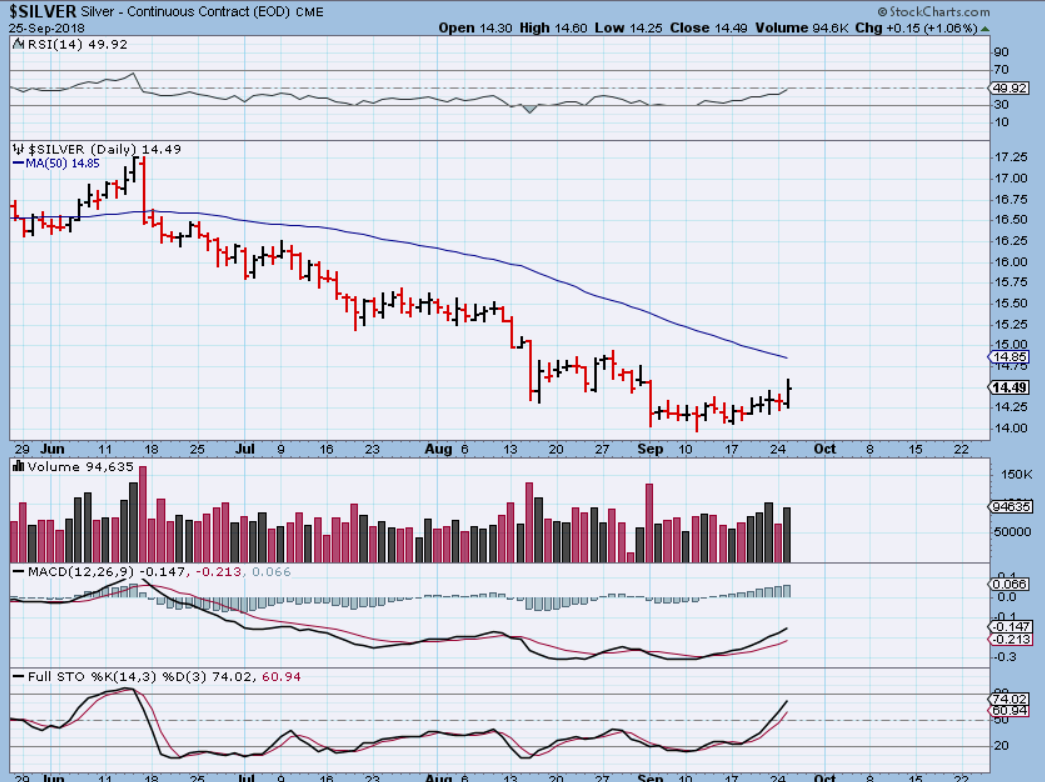This screenshot has height=782, width=1045.
Task: Click the date 25-Sep-2018
Action: 46,28
